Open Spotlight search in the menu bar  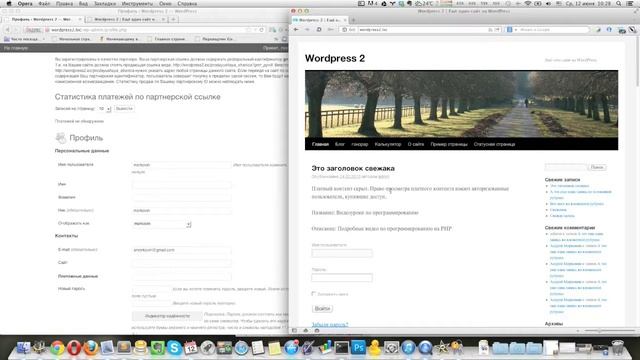tap(619, 3)
